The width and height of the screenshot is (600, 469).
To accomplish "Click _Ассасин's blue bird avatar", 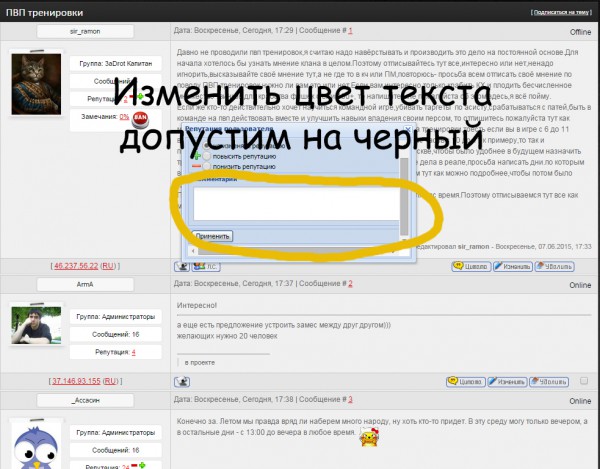I will coord(36,446).
